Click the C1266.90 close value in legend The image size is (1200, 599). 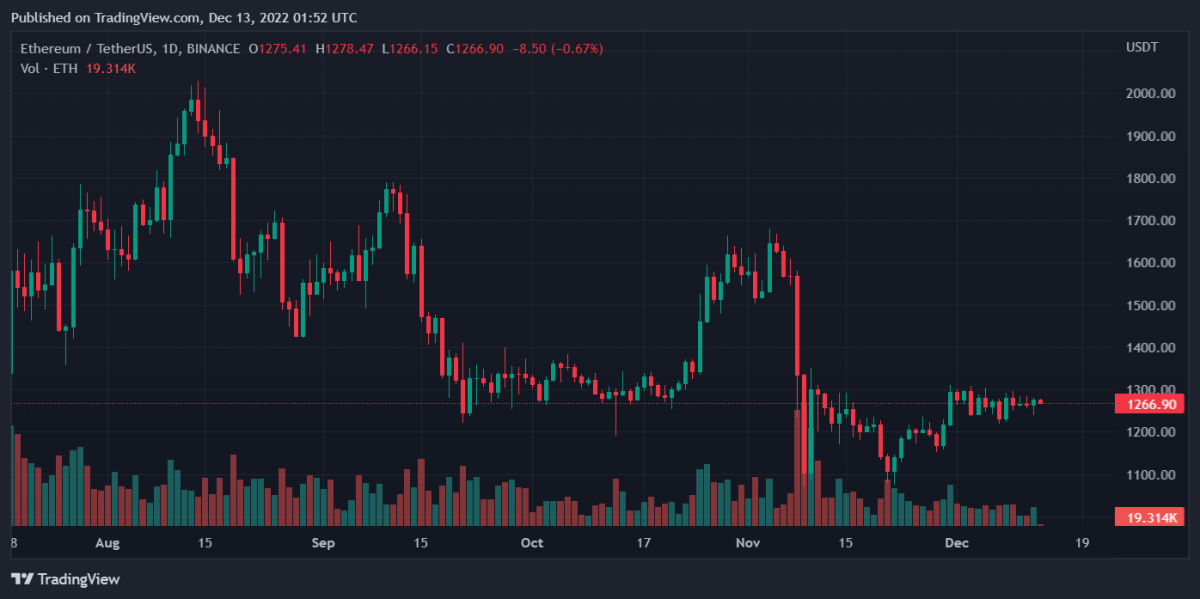(x=474, y=49)
